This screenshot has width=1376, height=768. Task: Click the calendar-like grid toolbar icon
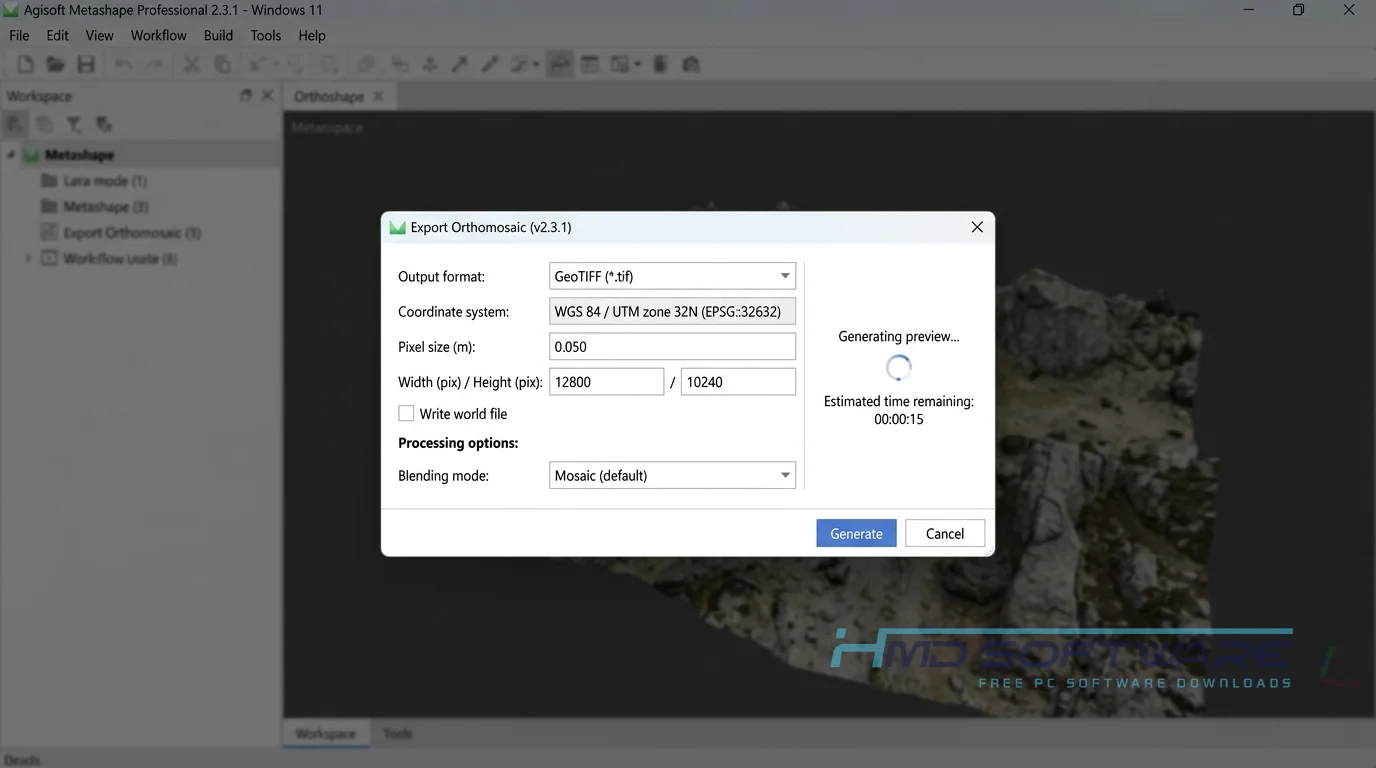coord(590,64)
